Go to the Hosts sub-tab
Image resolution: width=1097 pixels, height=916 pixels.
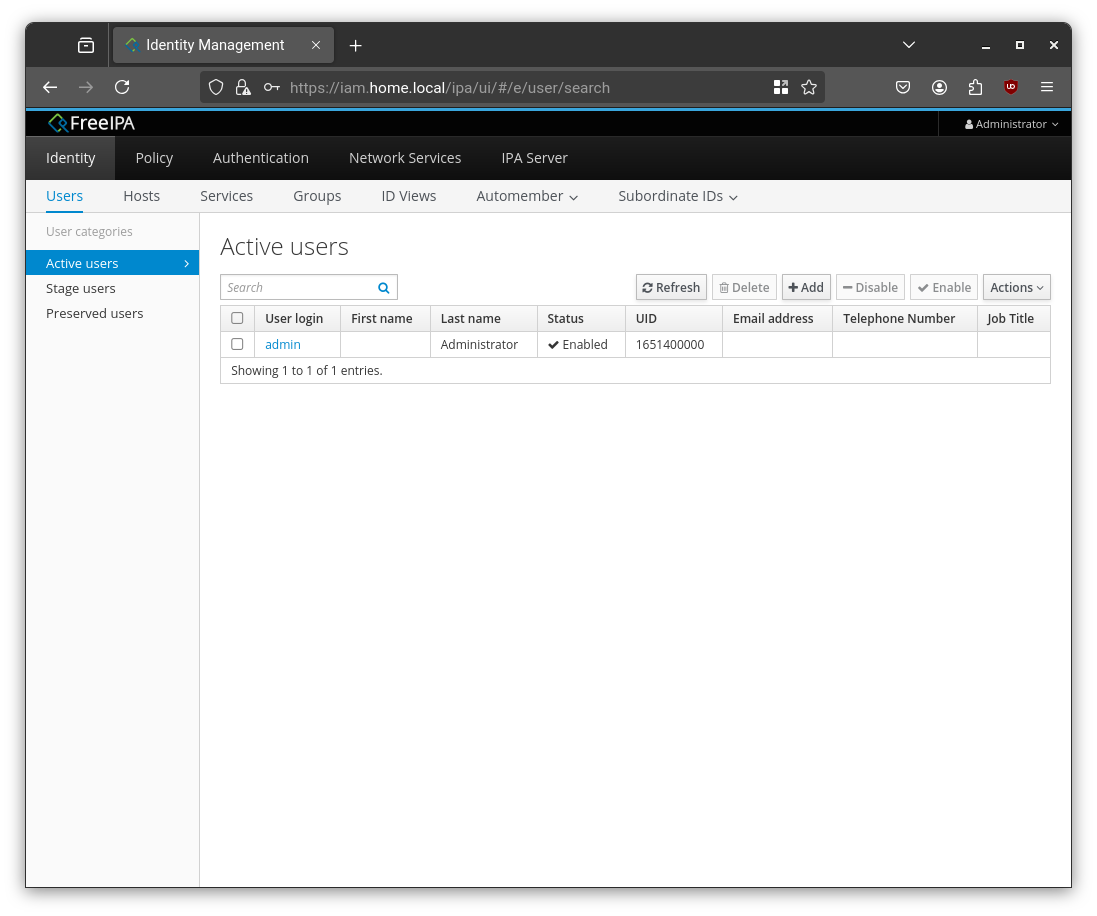pos(141,197)
